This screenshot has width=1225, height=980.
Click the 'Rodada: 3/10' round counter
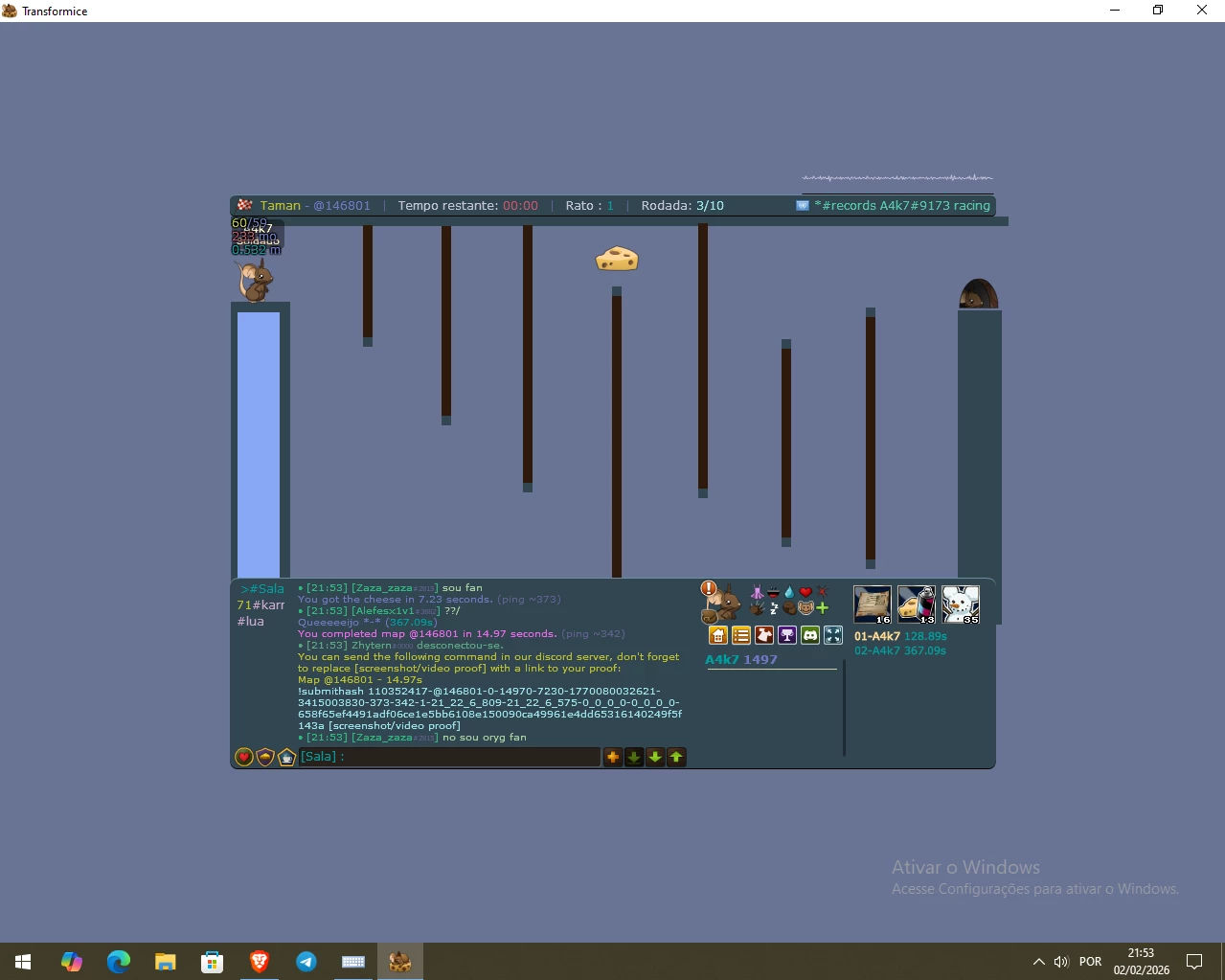682,206
